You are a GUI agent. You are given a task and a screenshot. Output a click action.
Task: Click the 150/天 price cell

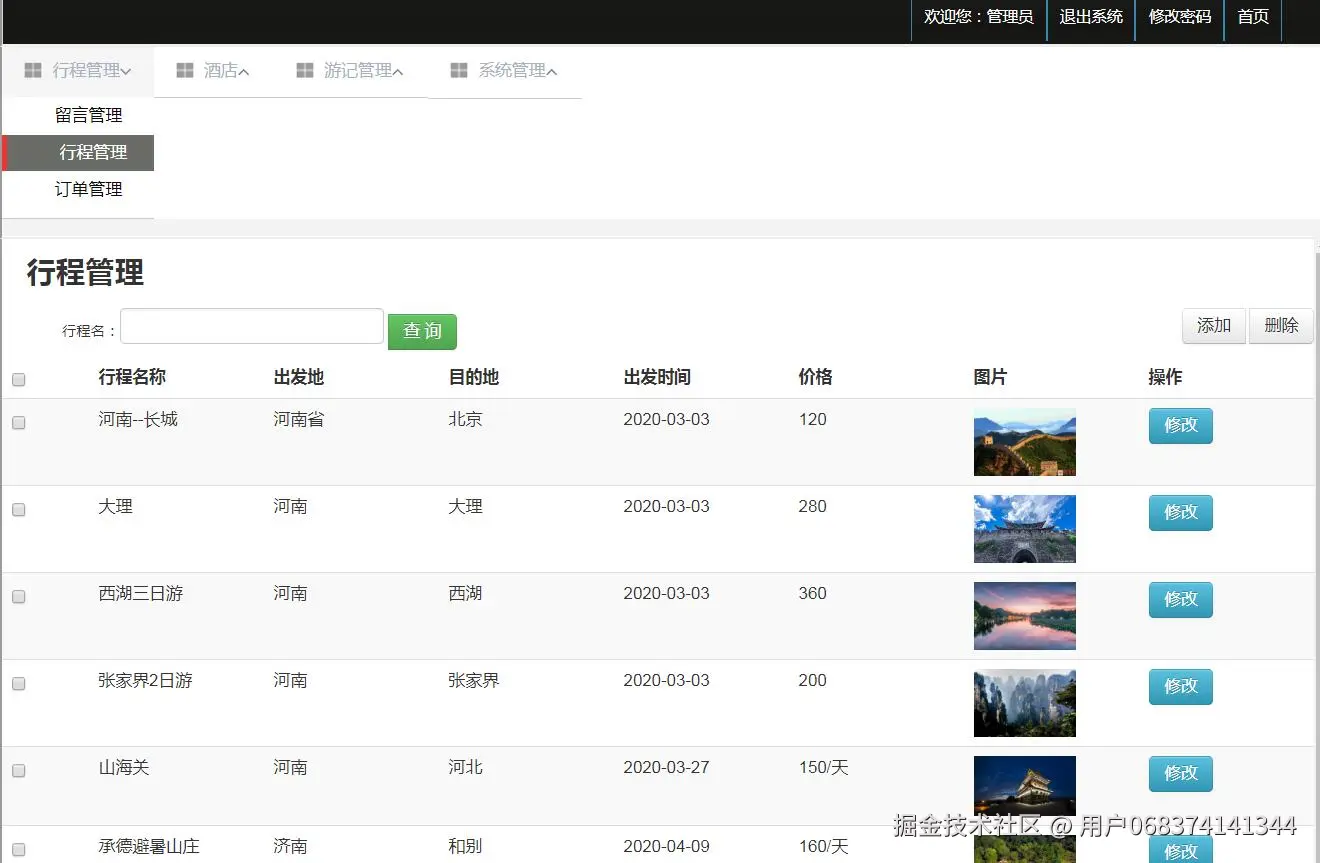pyautogui.click(x=824, y=768)
